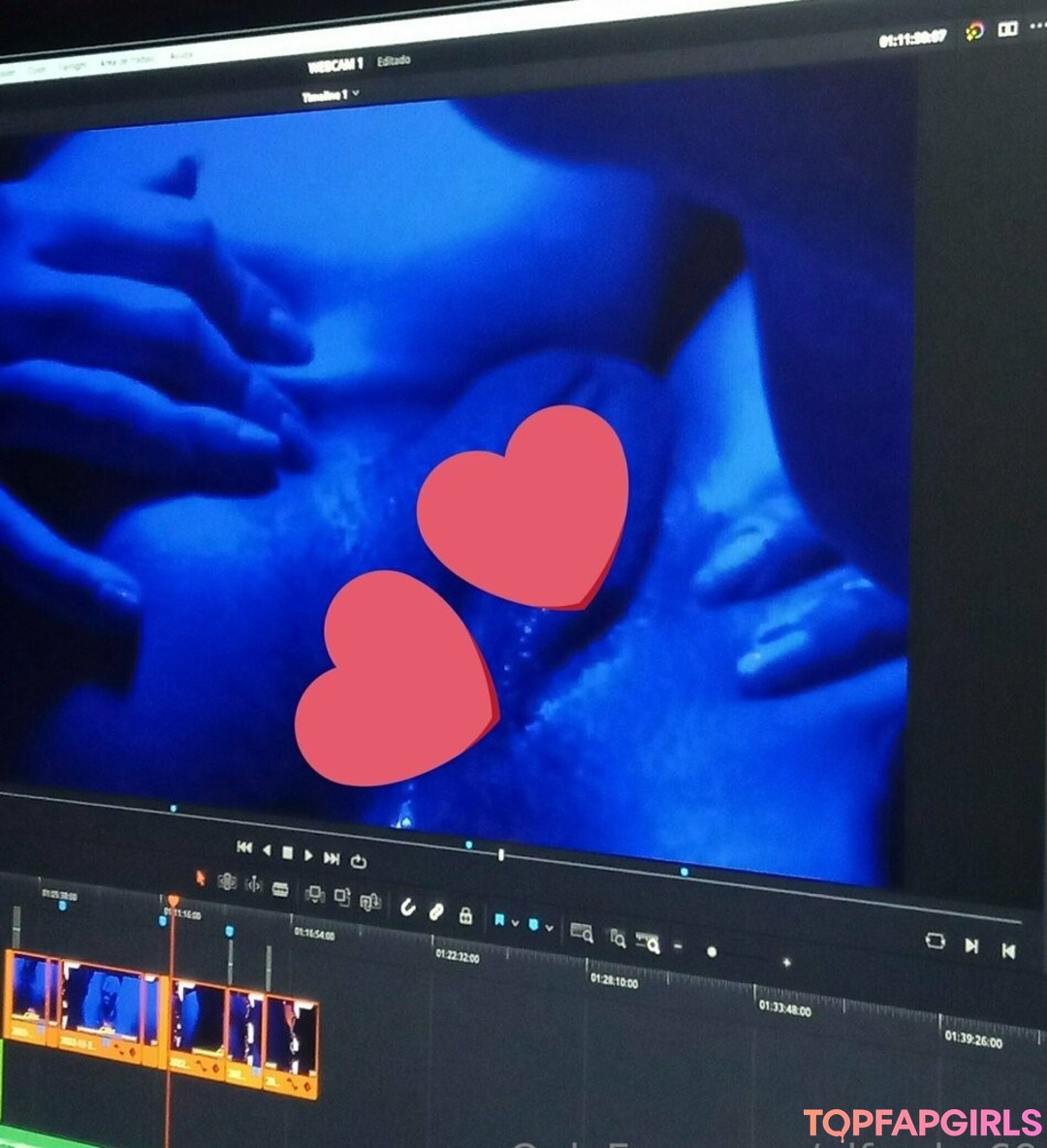This screenshot has height=1148, width=1047.
Task: Activate the Trim Edit mode tool
Action: tap(227, 881)
